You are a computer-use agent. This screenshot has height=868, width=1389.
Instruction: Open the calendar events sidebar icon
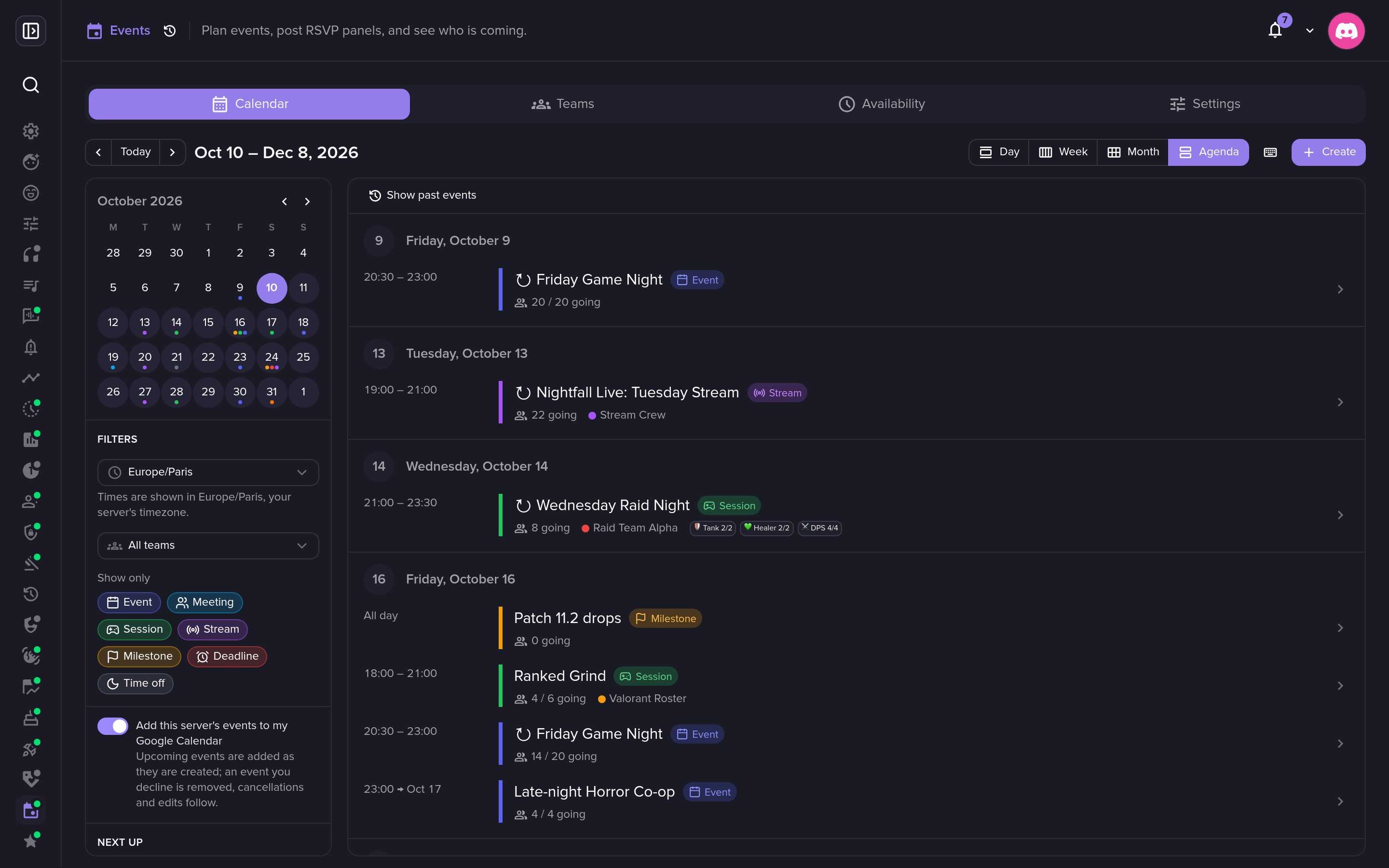point(30,810)
